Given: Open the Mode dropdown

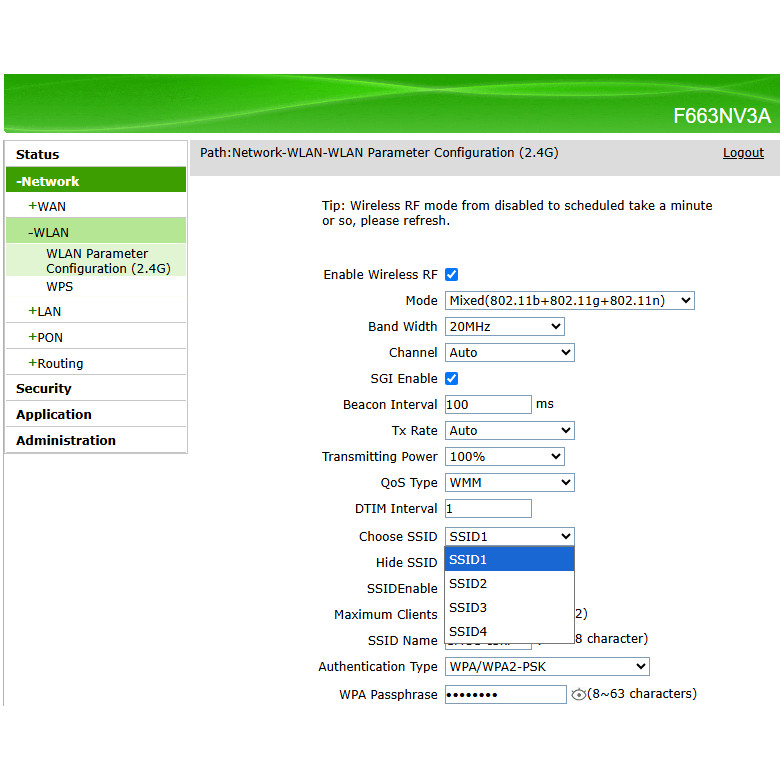Looking at the screenshot, I should [x=569, y=301].
